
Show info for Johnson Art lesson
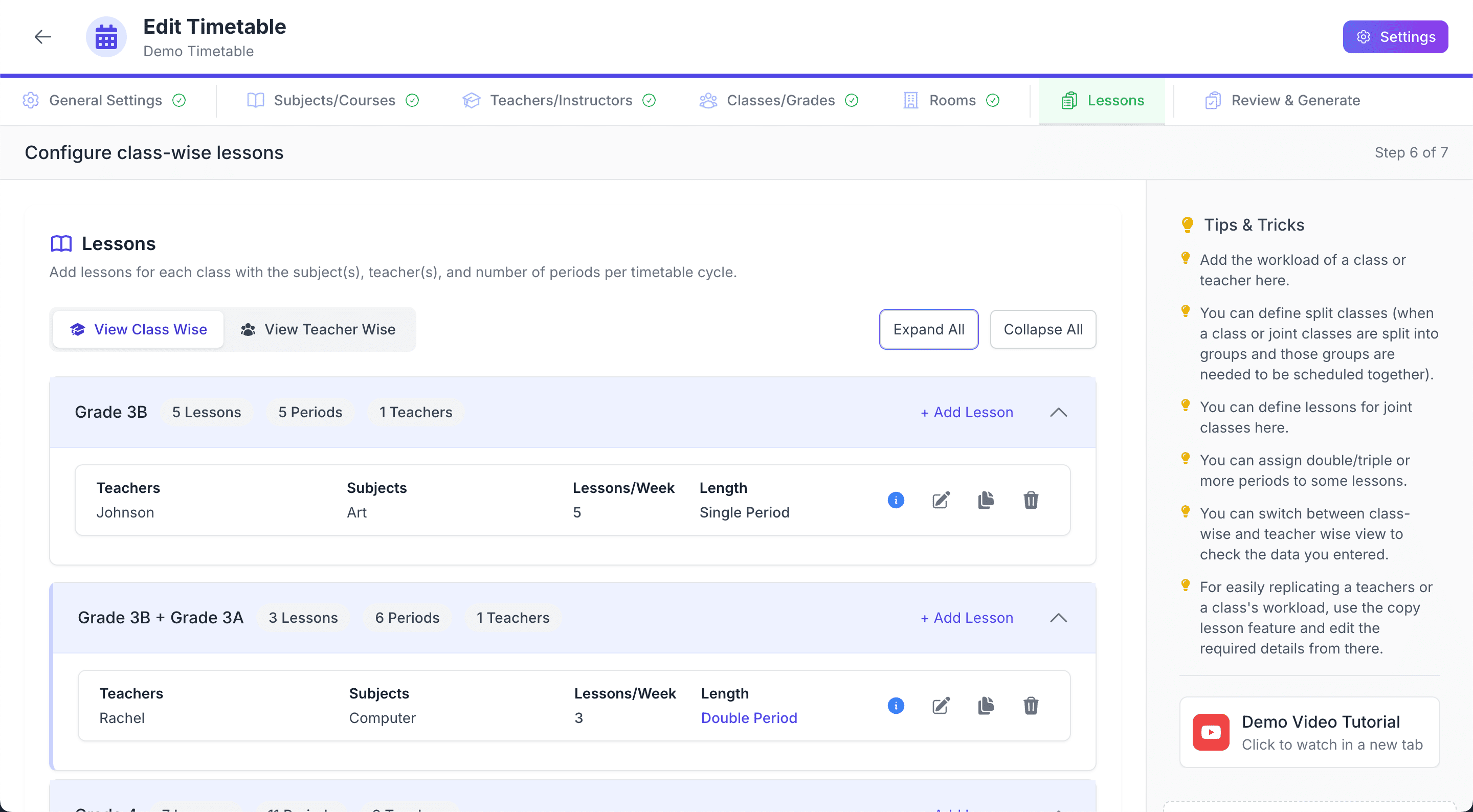click(896, 501)
